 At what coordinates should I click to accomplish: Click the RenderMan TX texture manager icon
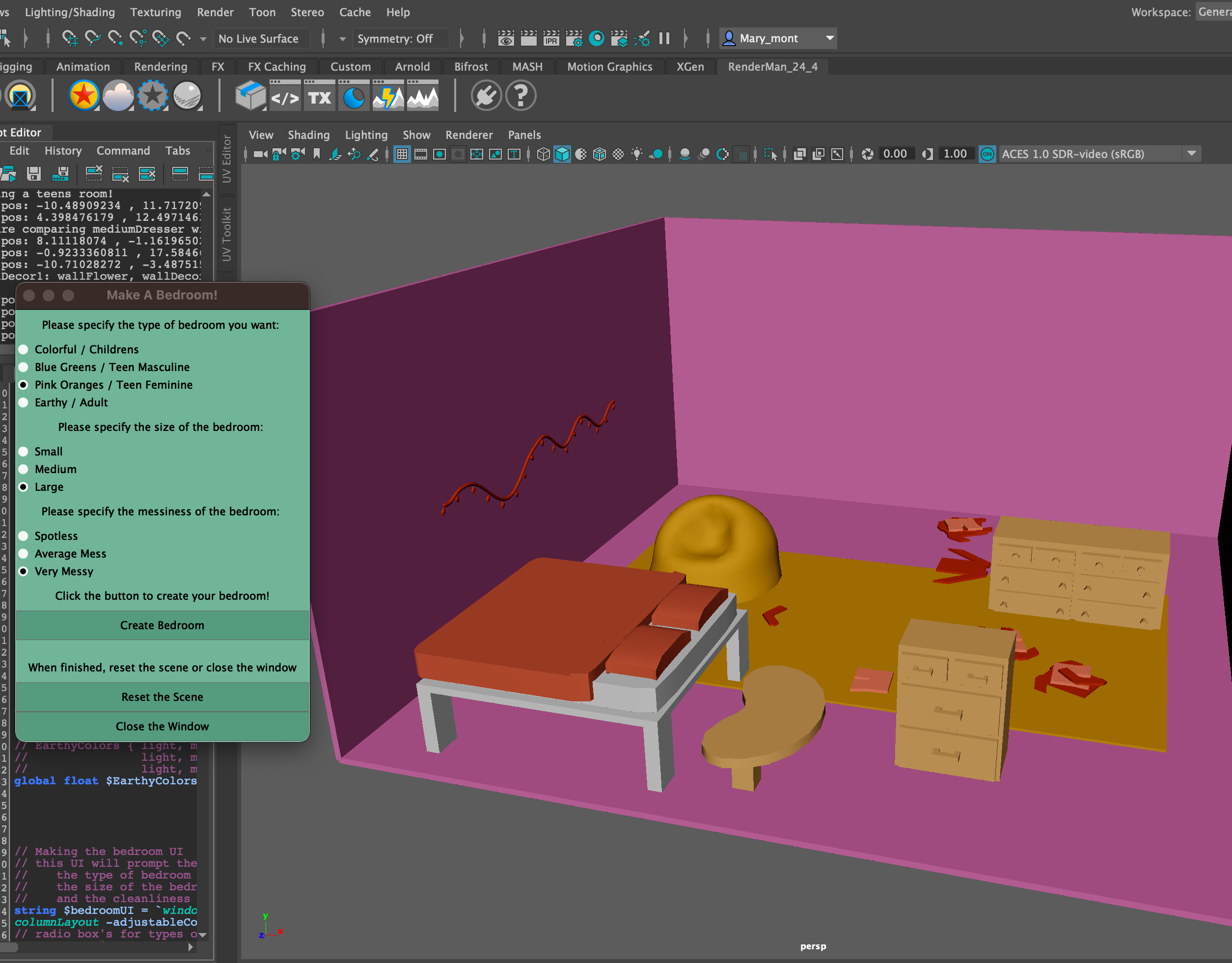pyautogui.click(x=319, y=97)
